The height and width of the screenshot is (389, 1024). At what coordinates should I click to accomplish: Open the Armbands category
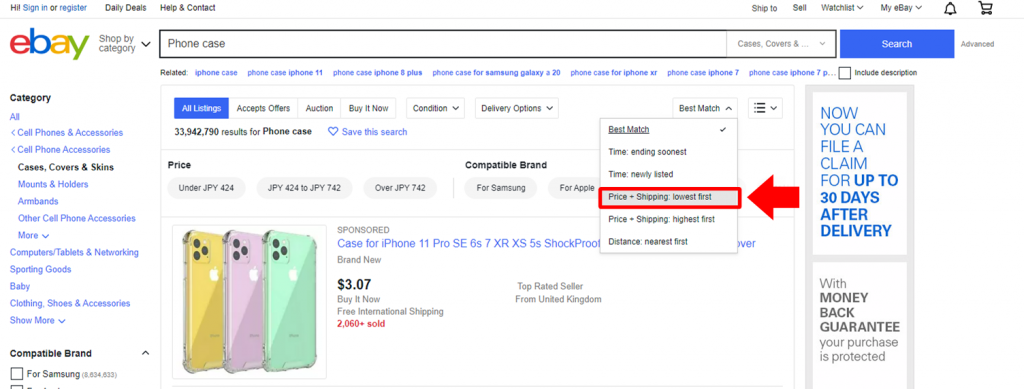[x=38, y=201]
